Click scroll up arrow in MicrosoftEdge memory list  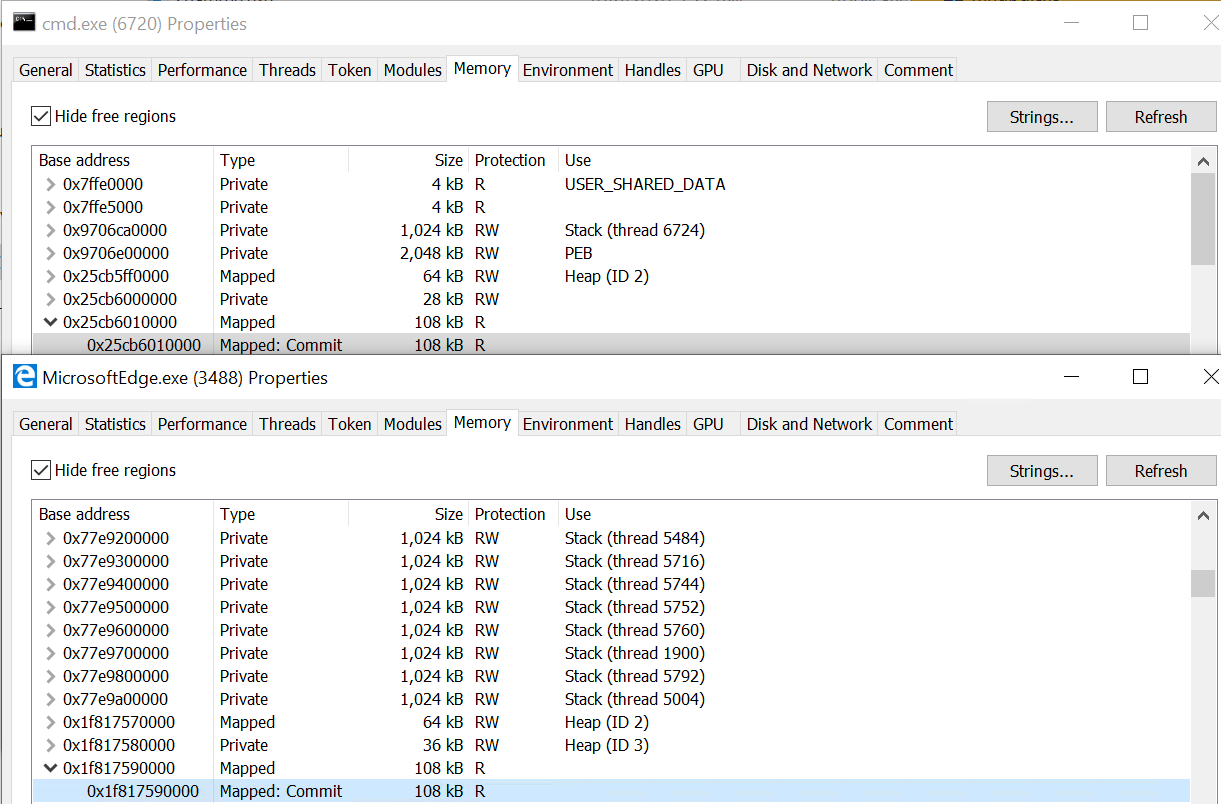[1203, 515]
